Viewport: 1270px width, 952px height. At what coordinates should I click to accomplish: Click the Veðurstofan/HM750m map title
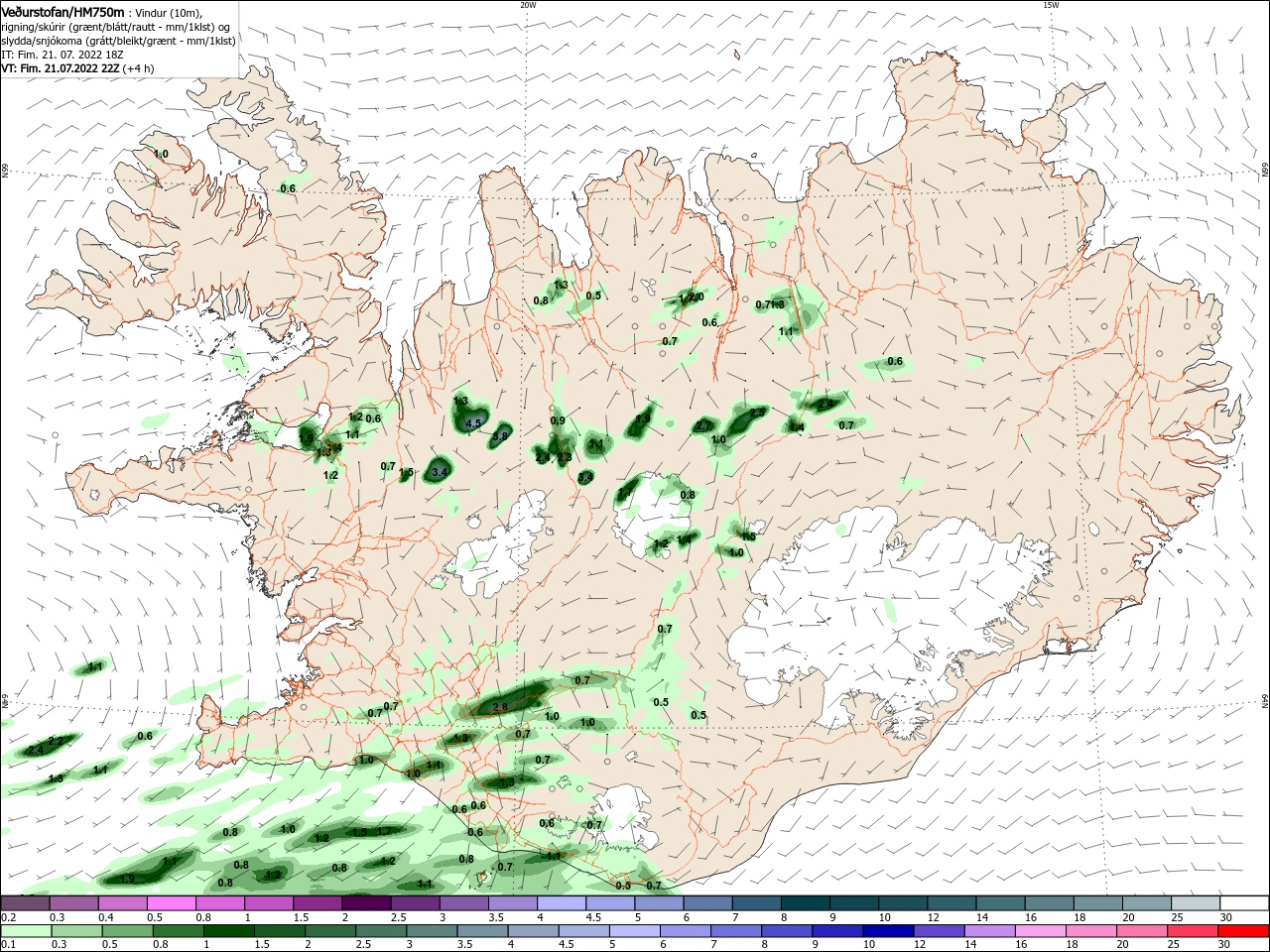(63, 12)
